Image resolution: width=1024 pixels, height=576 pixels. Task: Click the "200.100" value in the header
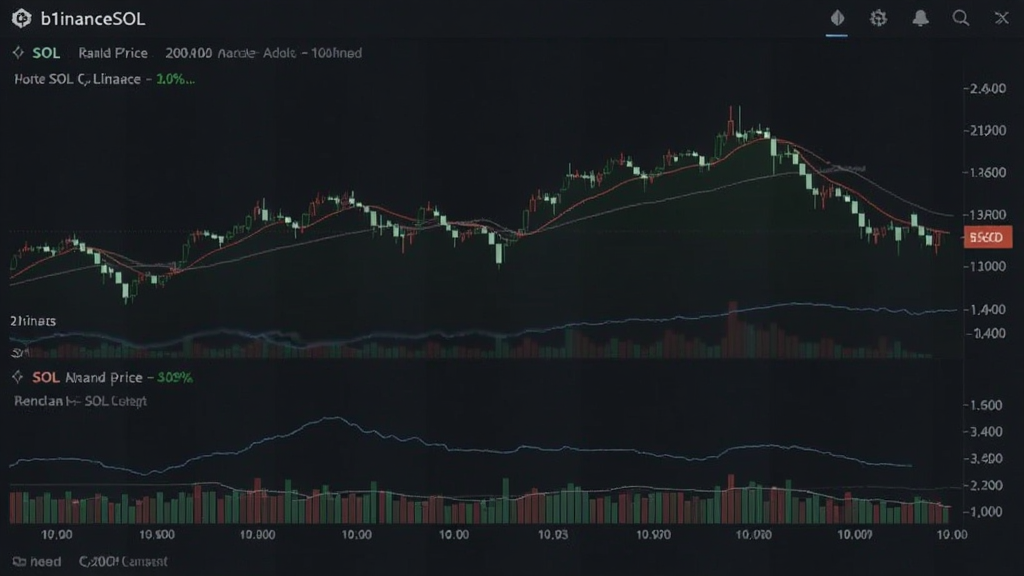pyautogui.click(x=189, y=53)
